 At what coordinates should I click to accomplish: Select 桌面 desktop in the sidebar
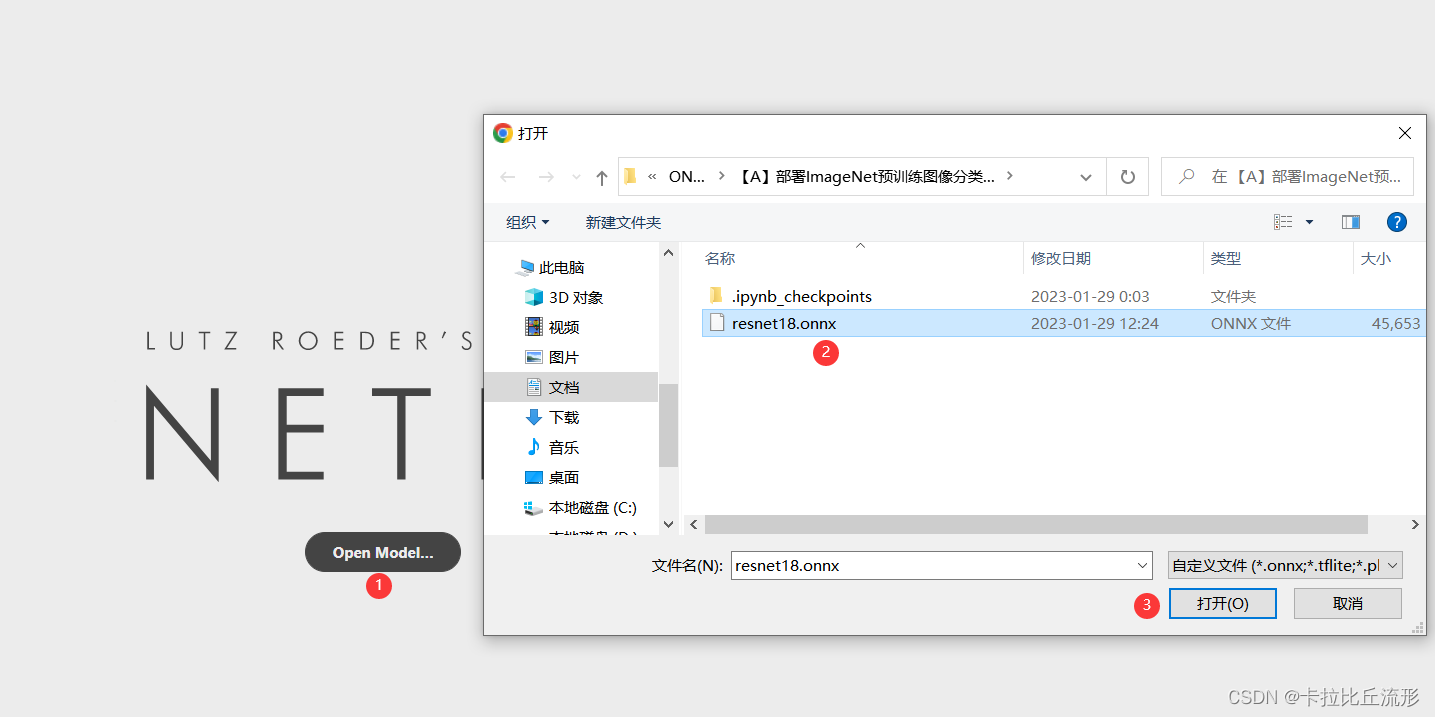(552, 477)
